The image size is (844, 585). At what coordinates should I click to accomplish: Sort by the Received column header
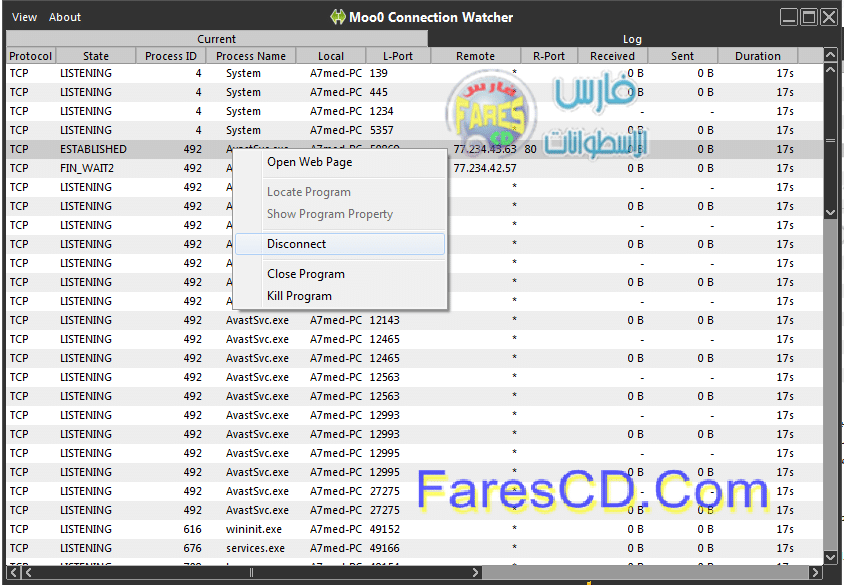coord(613,56)
